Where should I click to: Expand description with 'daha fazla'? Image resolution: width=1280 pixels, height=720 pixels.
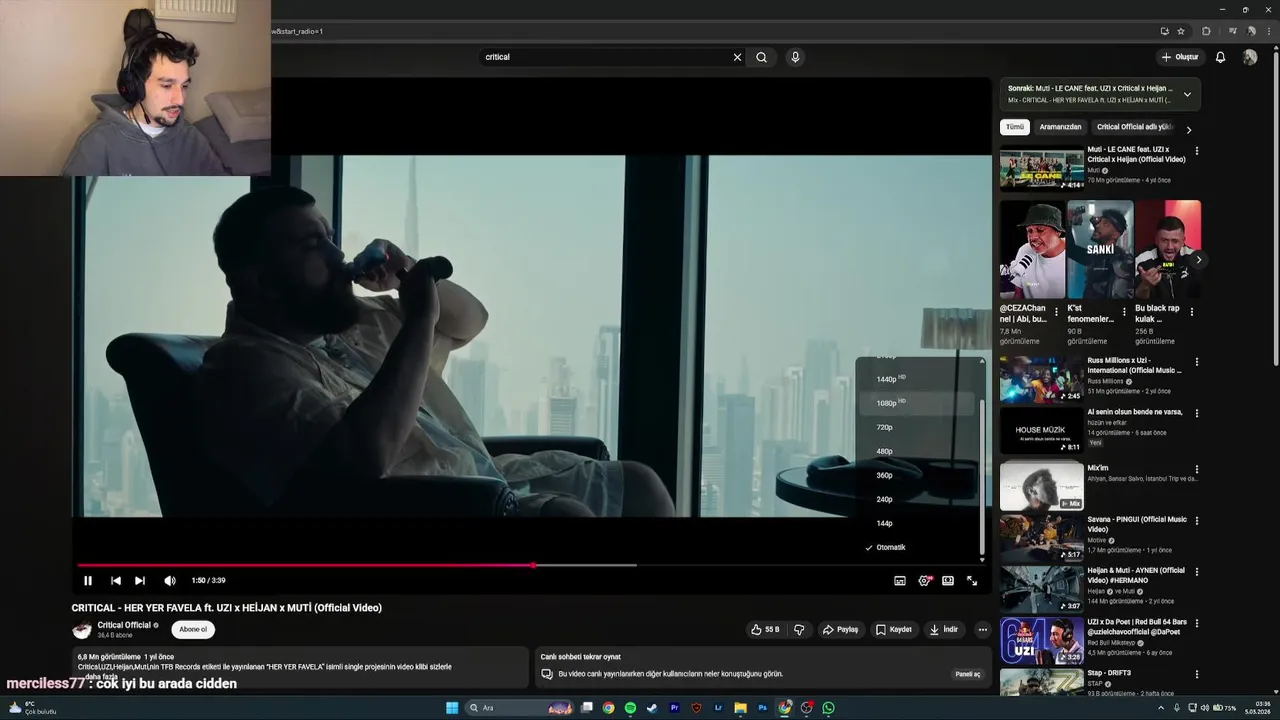101,677
